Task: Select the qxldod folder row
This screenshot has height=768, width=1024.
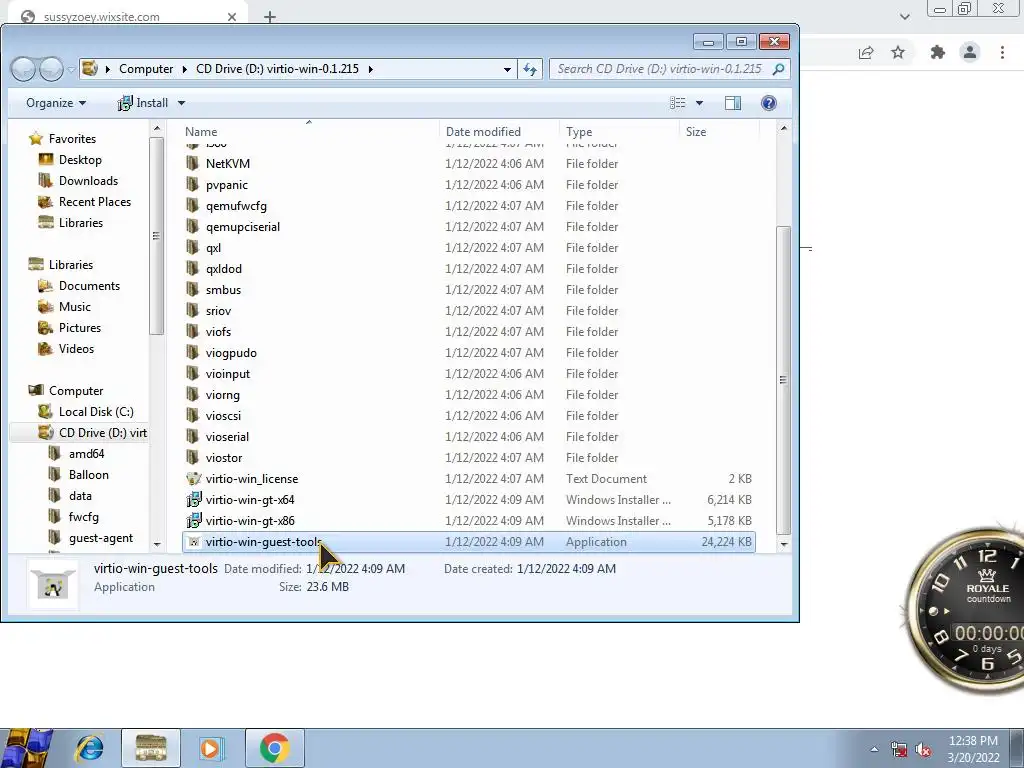Action: pos(469,269)
